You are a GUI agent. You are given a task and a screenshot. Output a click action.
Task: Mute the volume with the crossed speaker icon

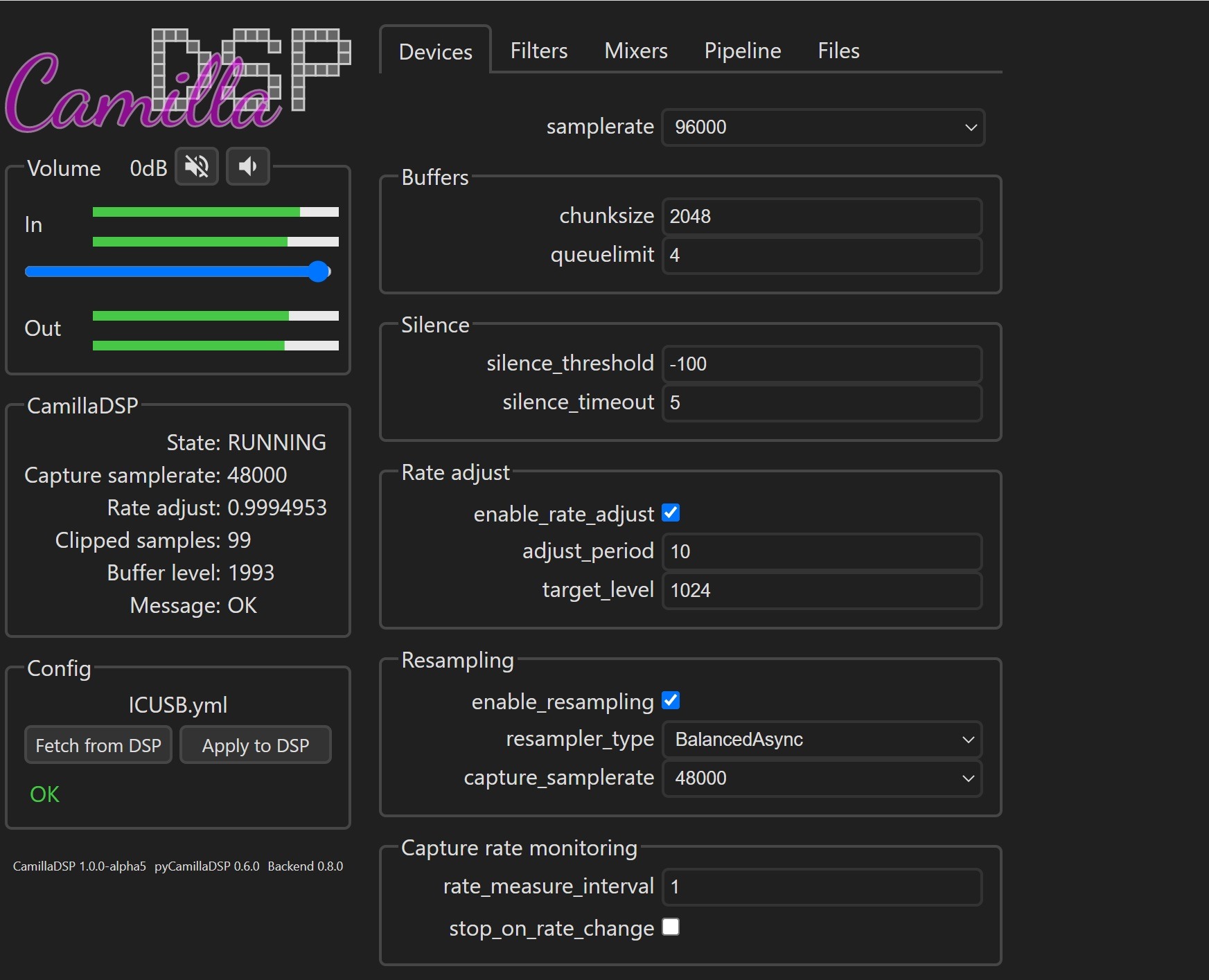point(197,166)
